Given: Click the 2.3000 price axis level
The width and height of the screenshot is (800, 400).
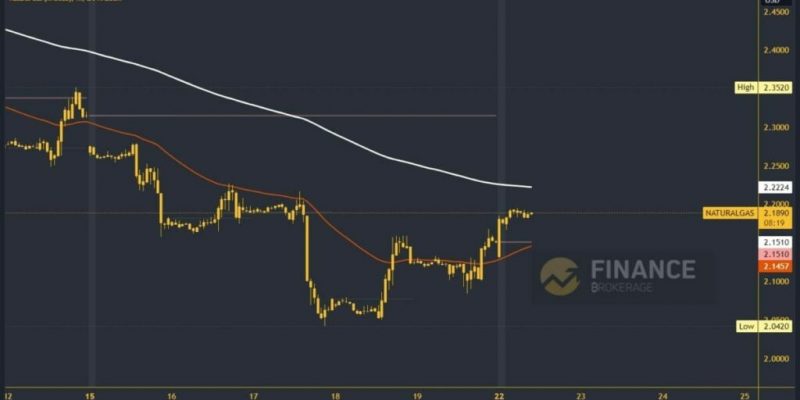Looking at the screenshot, I should (x=776, y=128).
